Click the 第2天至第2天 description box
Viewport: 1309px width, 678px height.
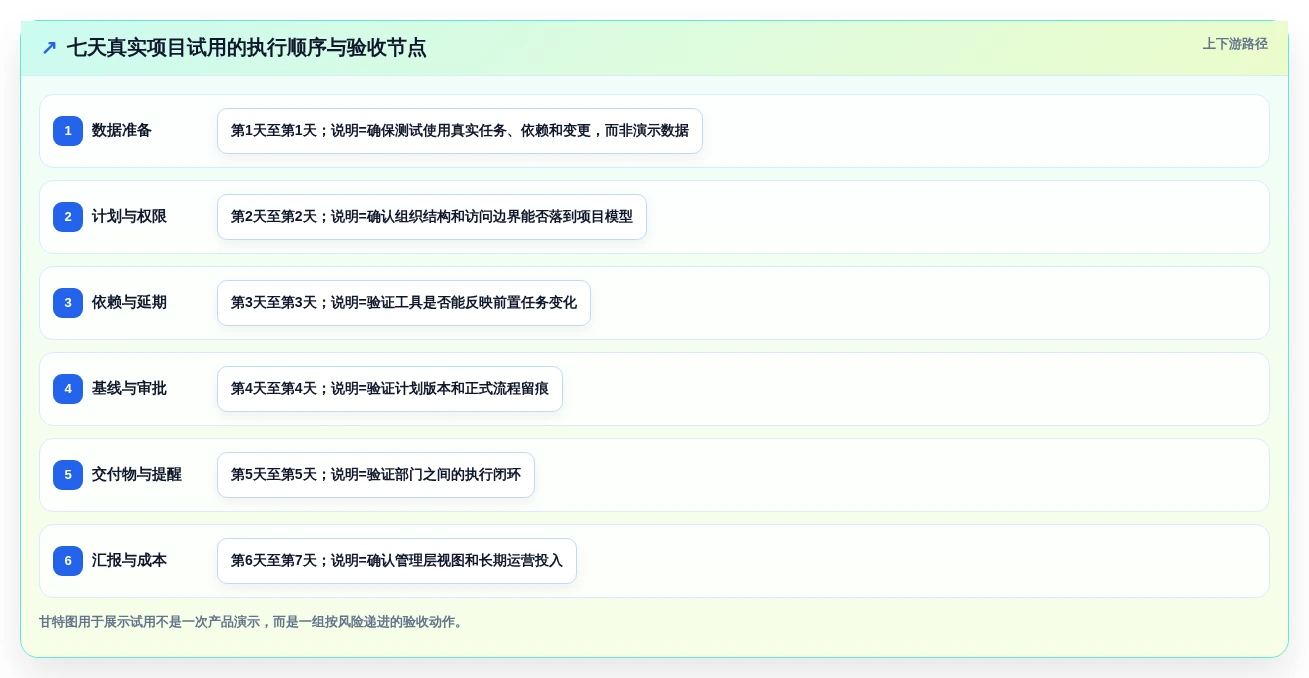432,217
